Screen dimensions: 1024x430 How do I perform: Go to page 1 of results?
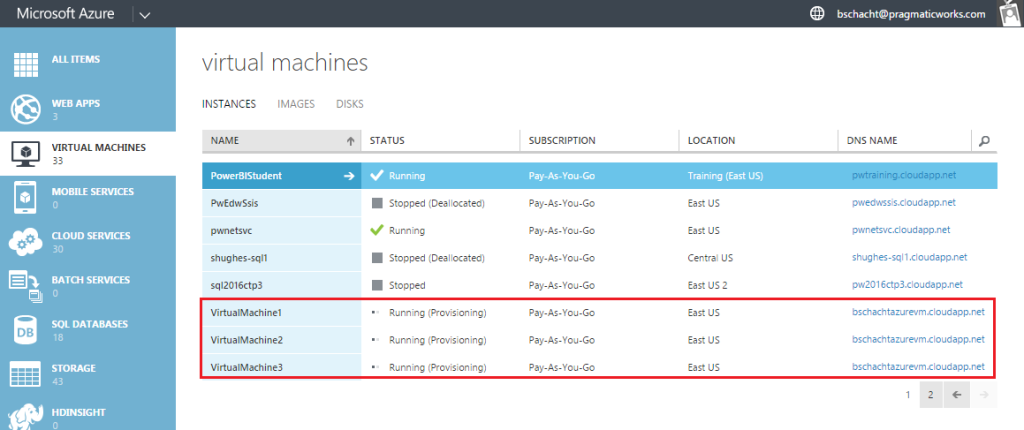[x=908, y=395]
